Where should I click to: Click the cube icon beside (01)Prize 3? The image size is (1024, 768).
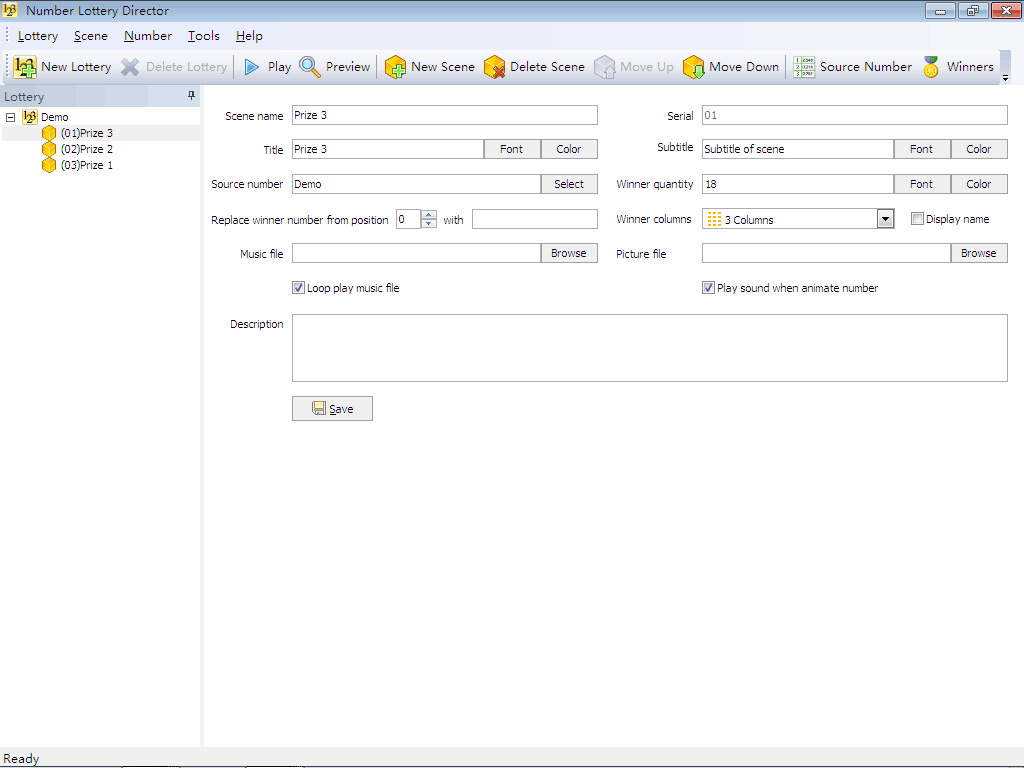(49, 133)
